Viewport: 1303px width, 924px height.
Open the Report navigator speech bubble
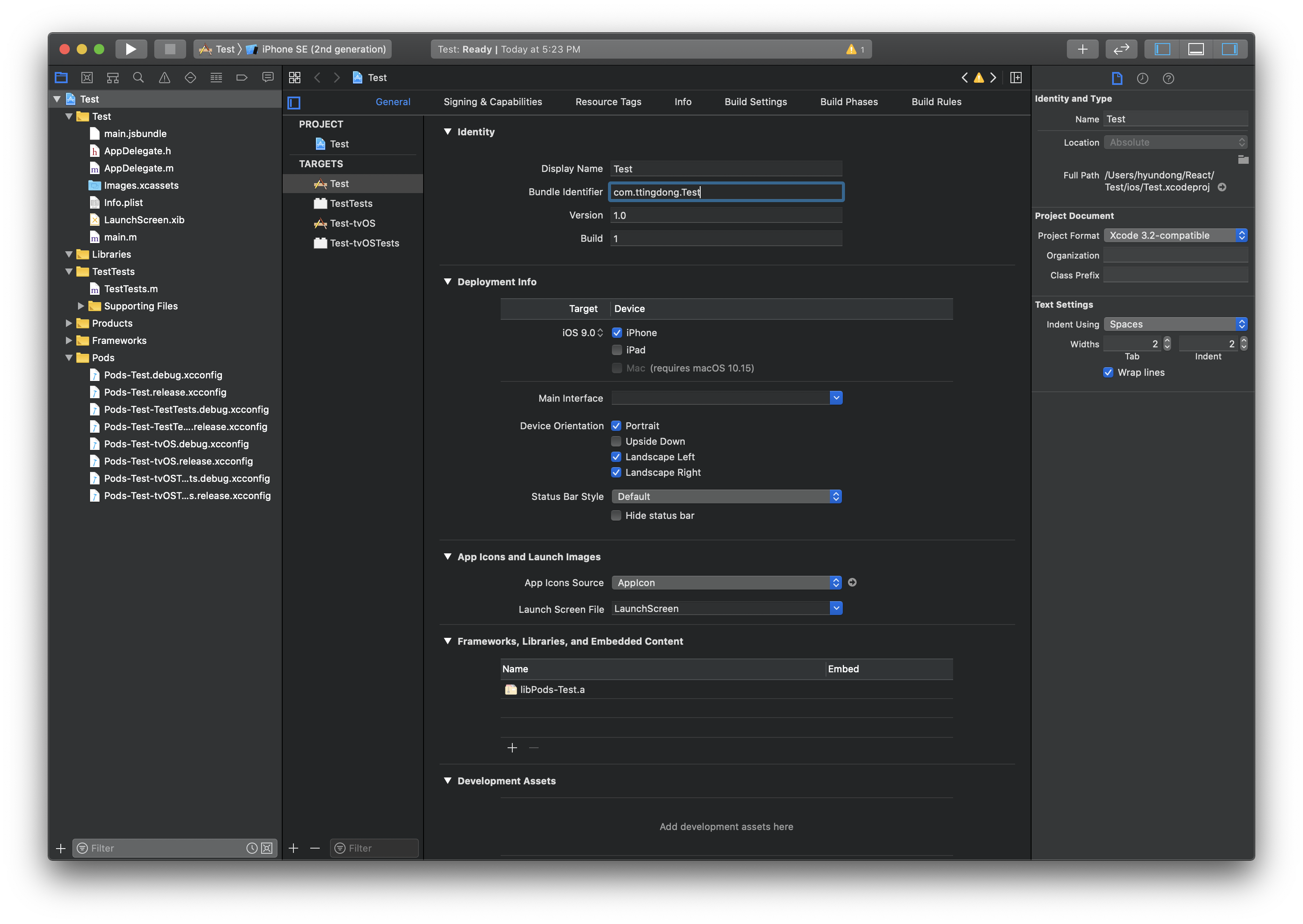268,78
